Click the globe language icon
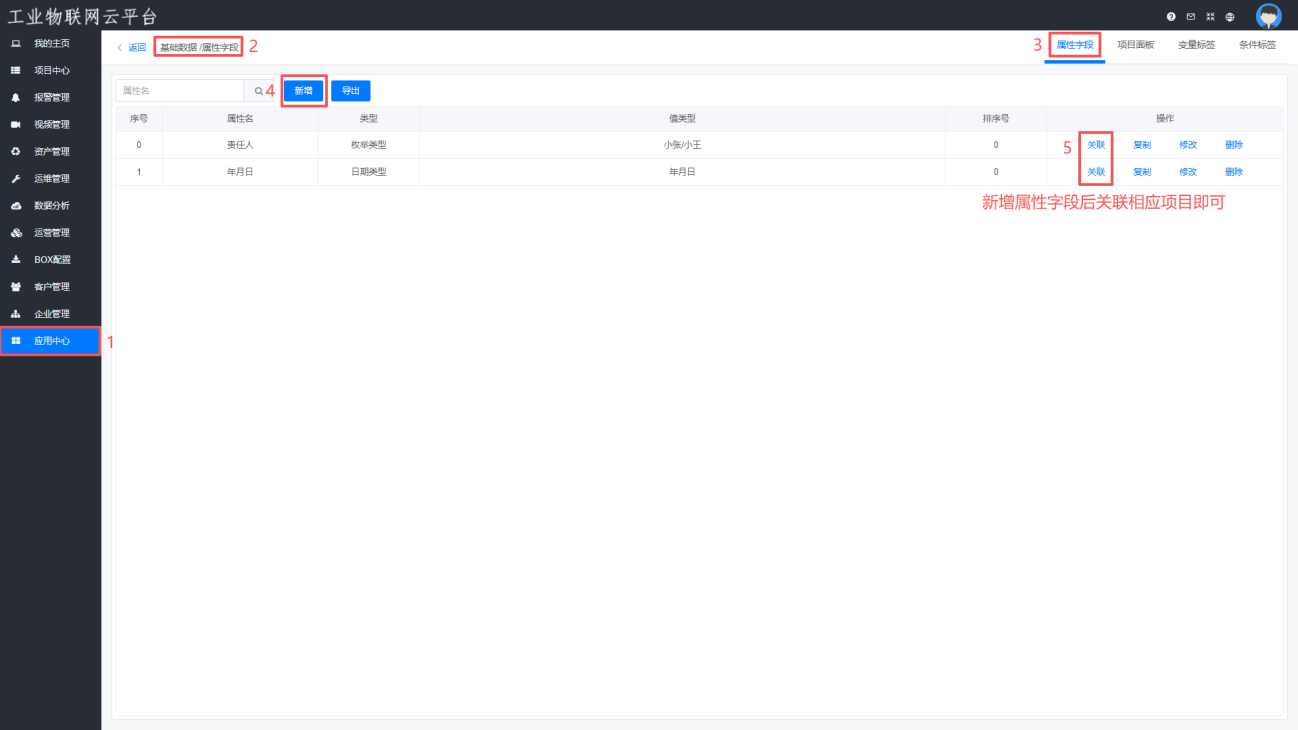Image resolution: width=1298 pixels, height=730 pixels. [x=1229, y=17]
